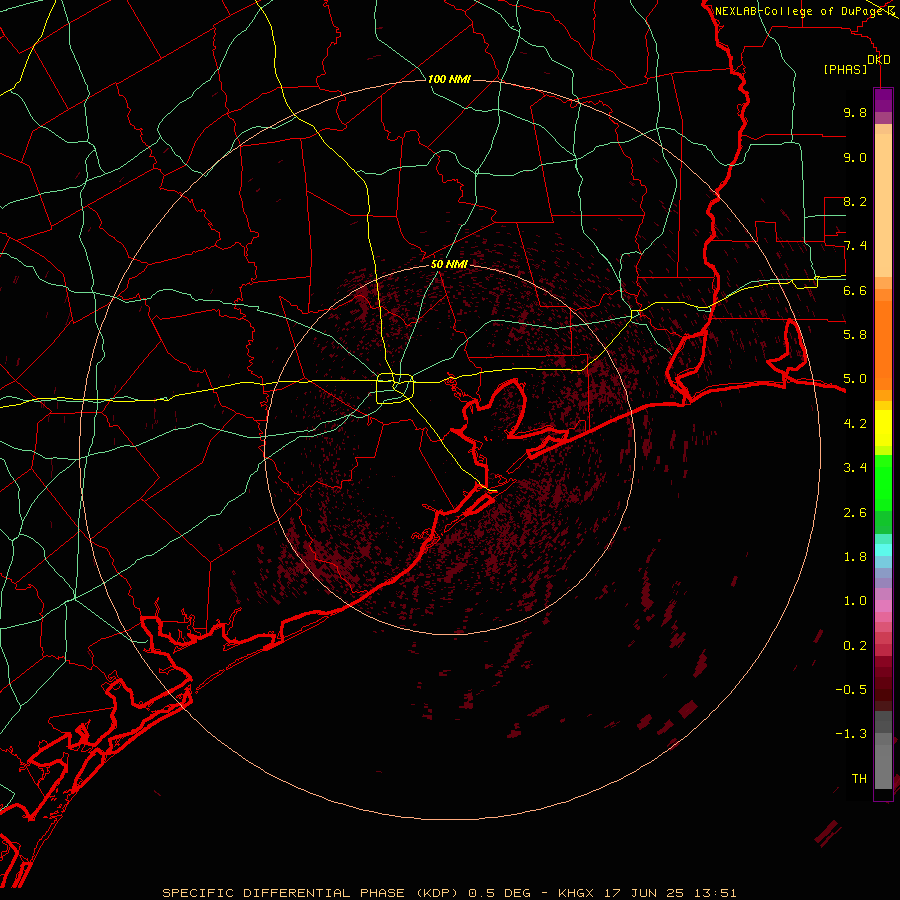Click the 1.8 scale value label

pos(855,557)
